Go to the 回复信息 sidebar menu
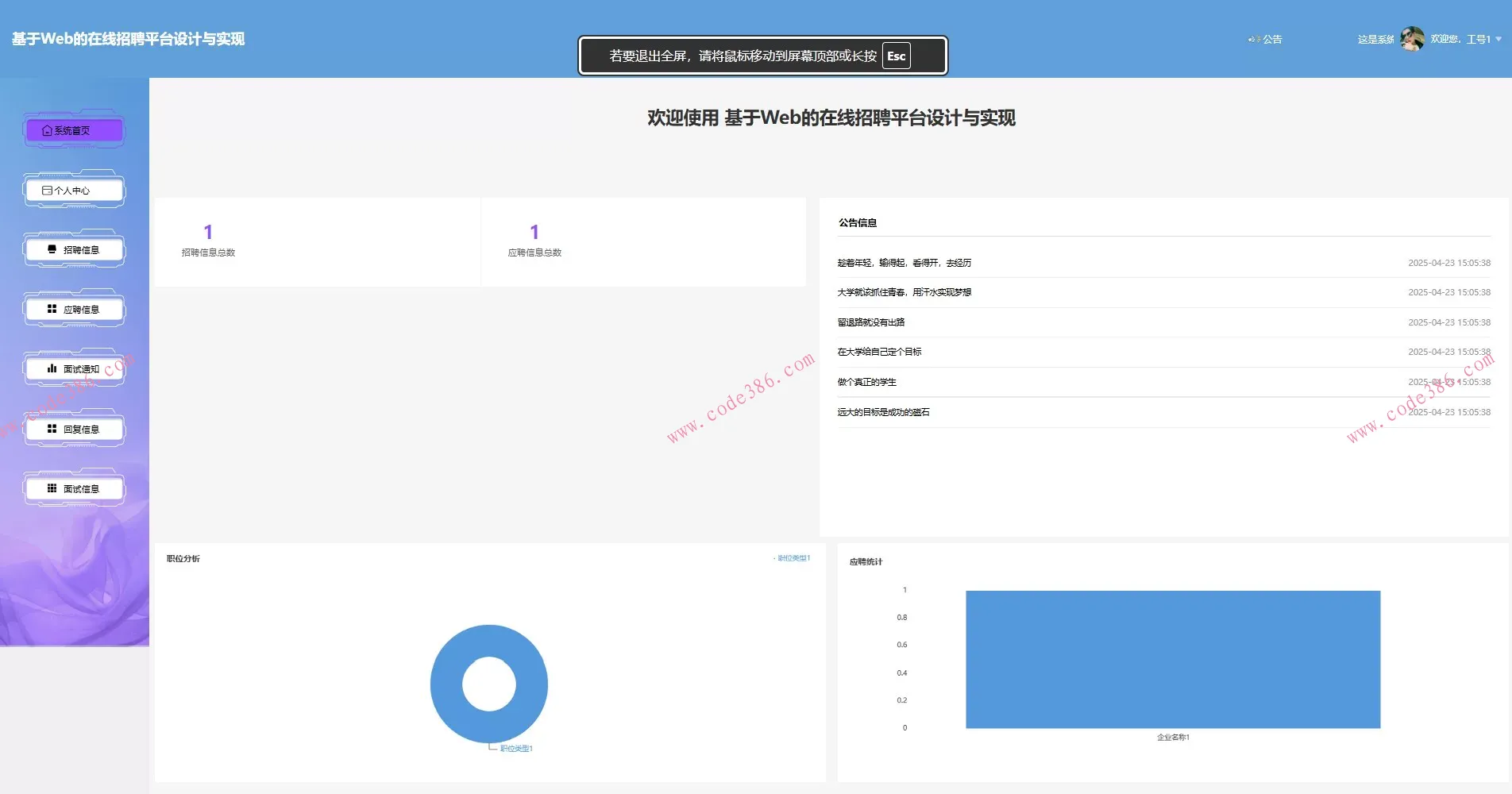Viewport: 1512px width, 794px height. click(74, 430)
